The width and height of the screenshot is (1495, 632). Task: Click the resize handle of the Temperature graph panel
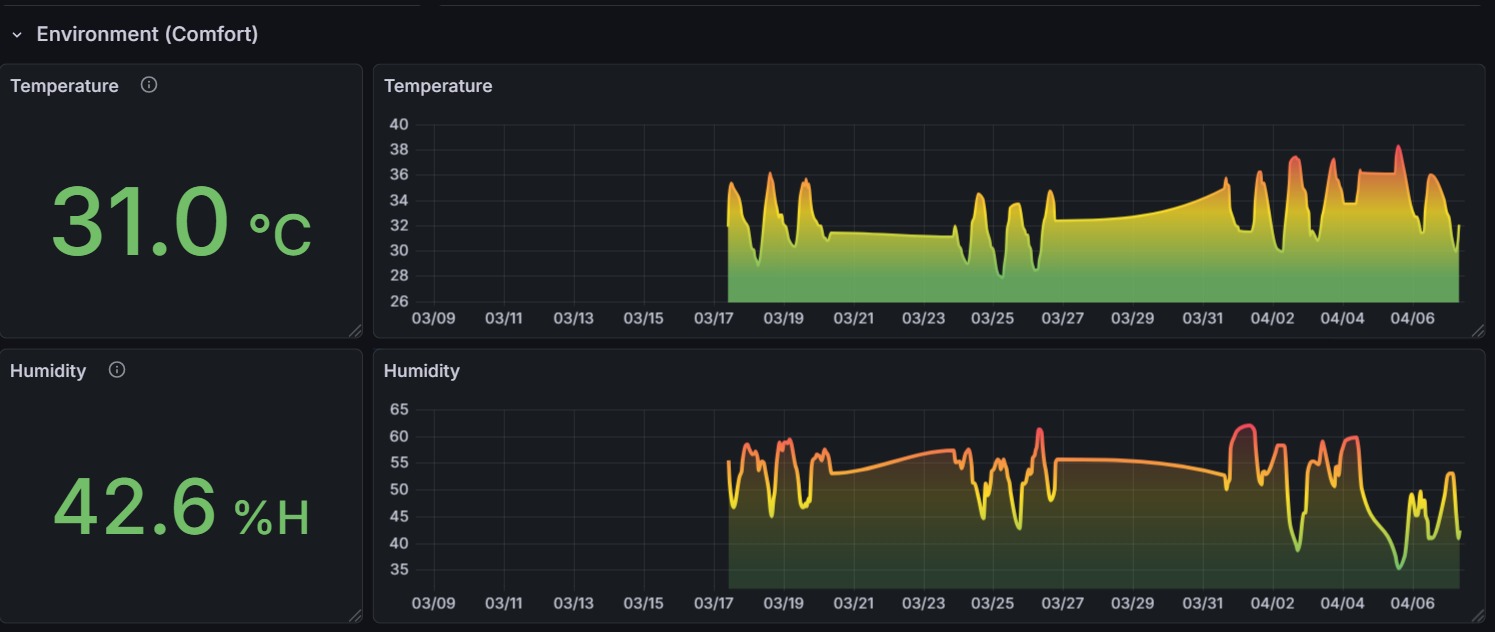coord(1480,329)
